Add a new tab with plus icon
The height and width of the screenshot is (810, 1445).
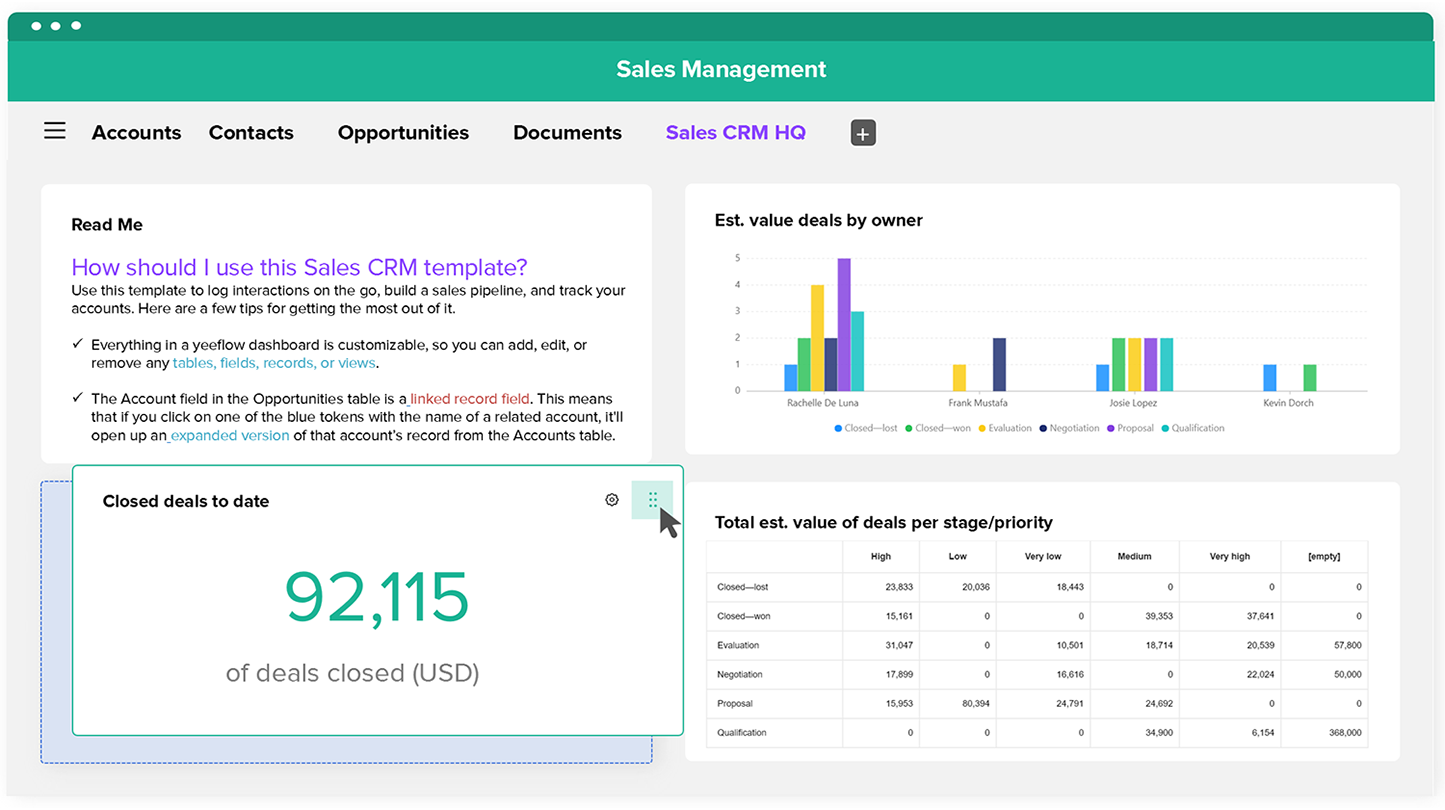(x=863, y=133)
